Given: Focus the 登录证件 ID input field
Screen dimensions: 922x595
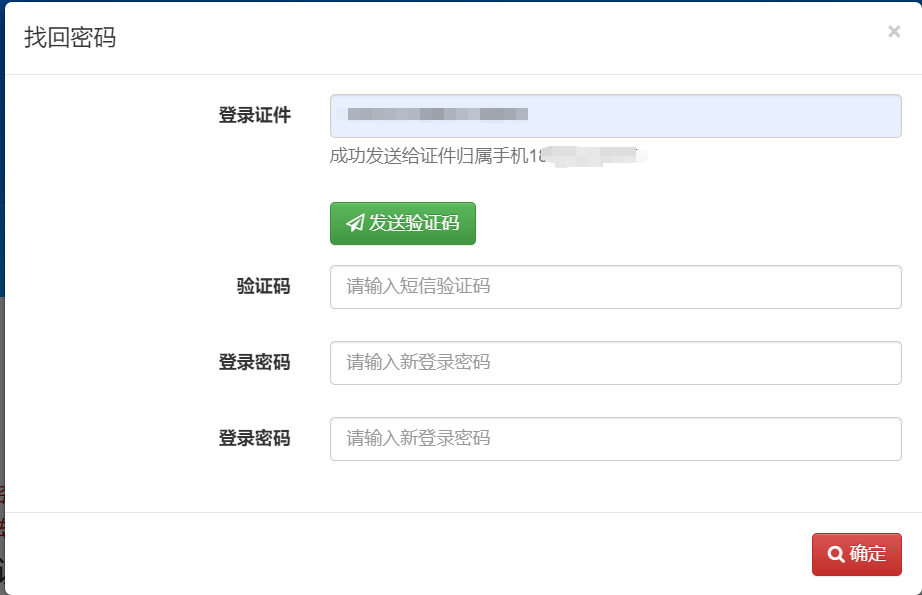Looking at the screenshot, I should (616, 116).
